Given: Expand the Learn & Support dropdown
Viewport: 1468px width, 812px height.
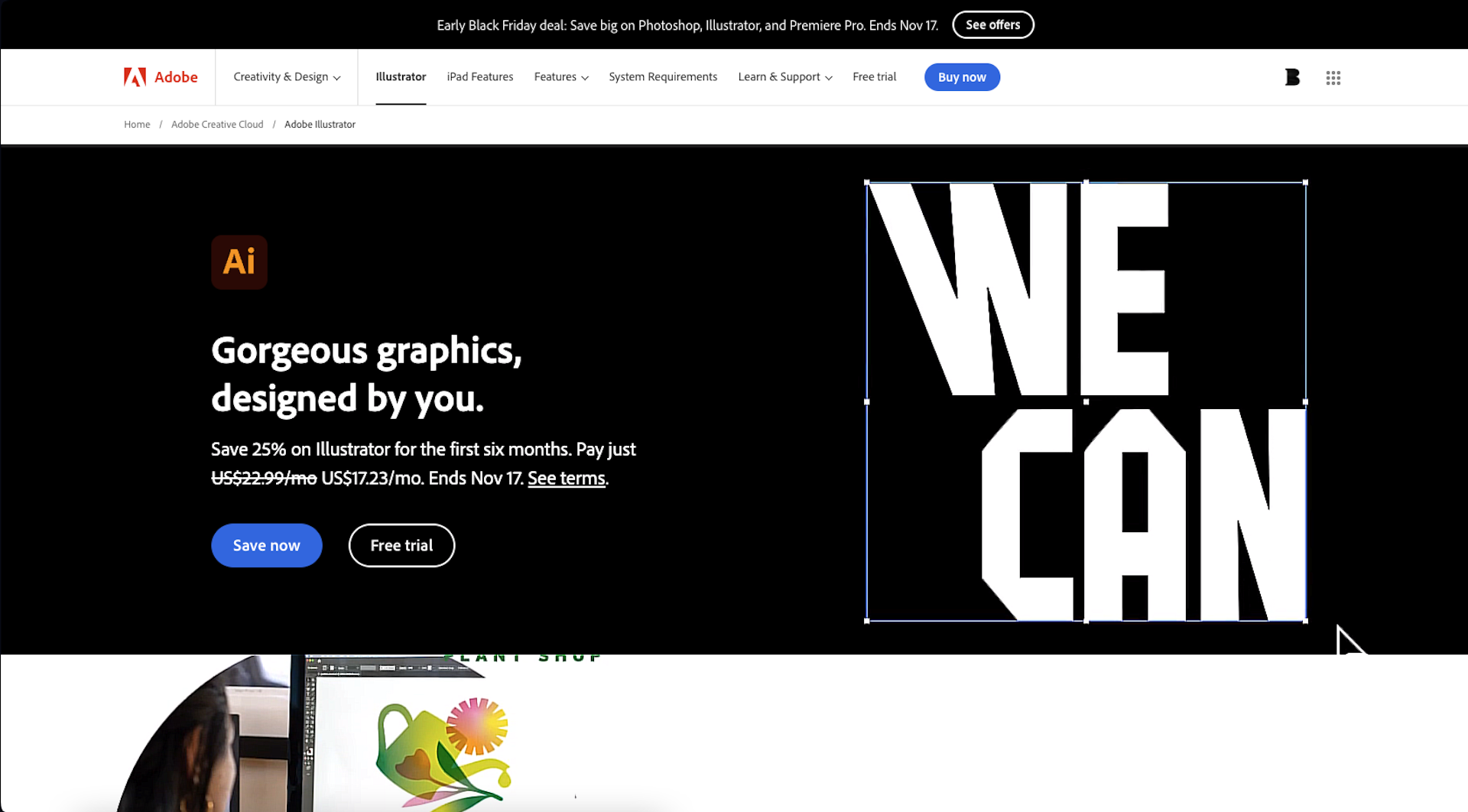Looking at the screenshot, I should coord(785,77).
